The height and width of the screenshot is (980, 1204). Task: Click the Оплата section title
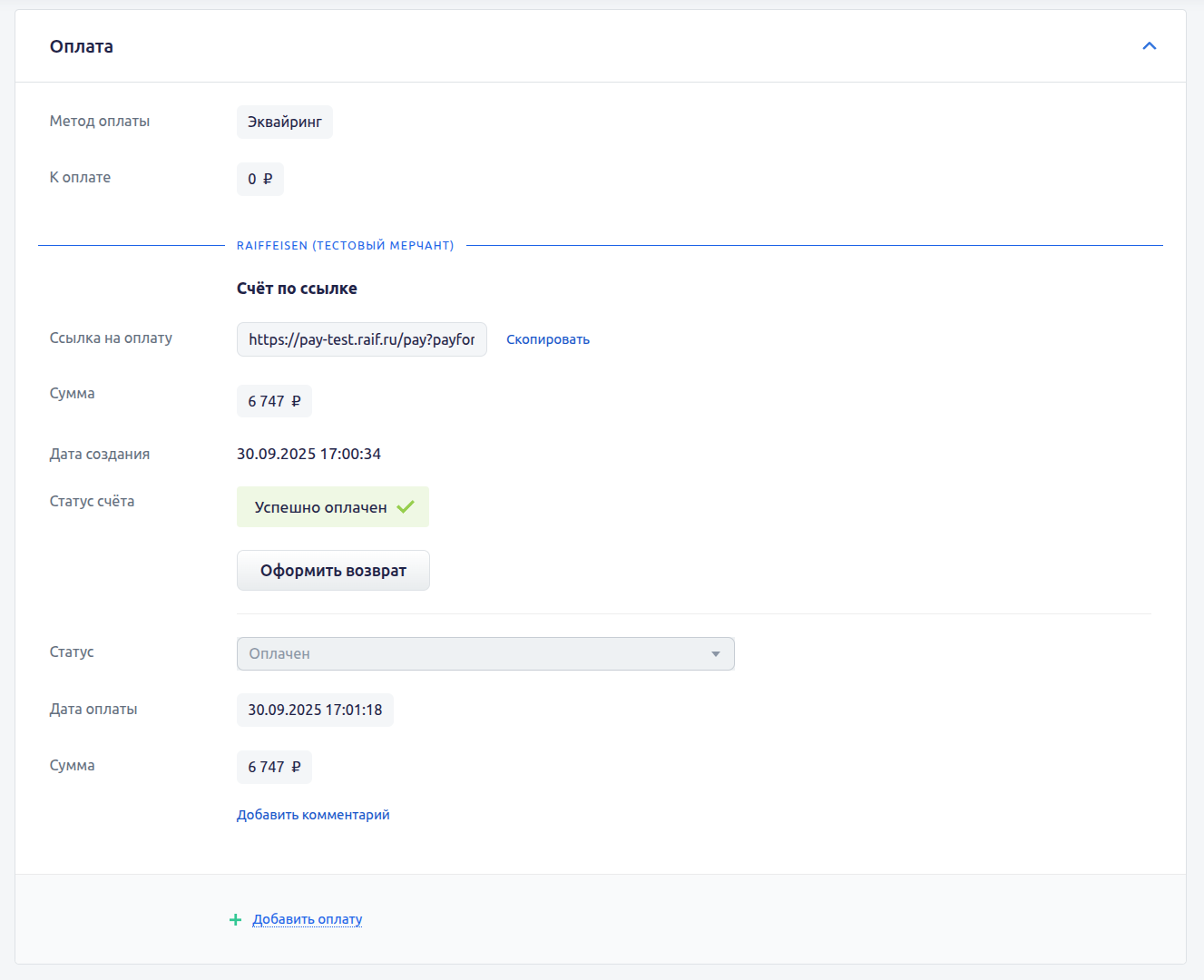82,46
